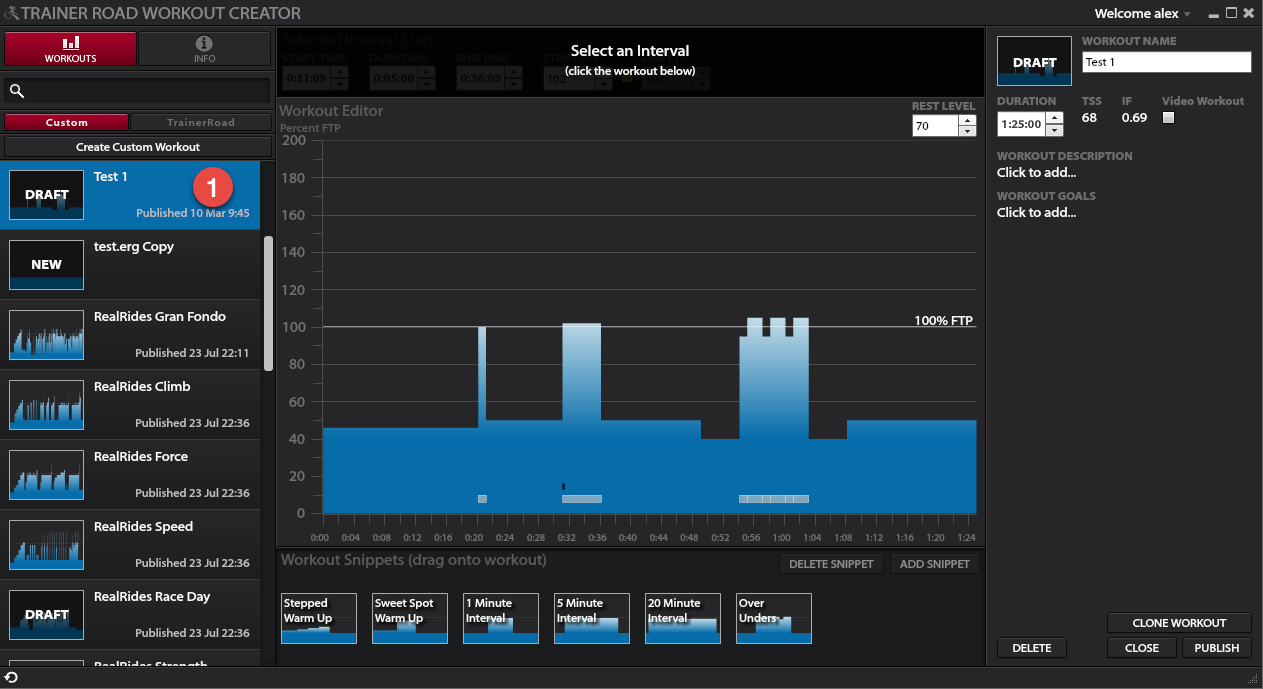Screen dimensions: 1263x689
Task: Open the Welcome alex user dropdown
Action: click(x=1143, y=14)
